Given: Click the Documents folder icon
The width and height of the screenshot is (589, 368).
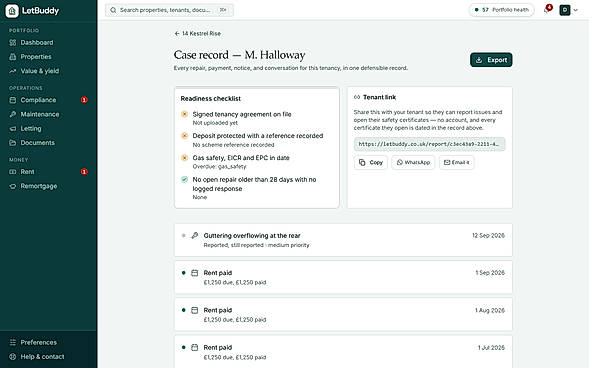Looking at the screenshot, I should (13, 143).
